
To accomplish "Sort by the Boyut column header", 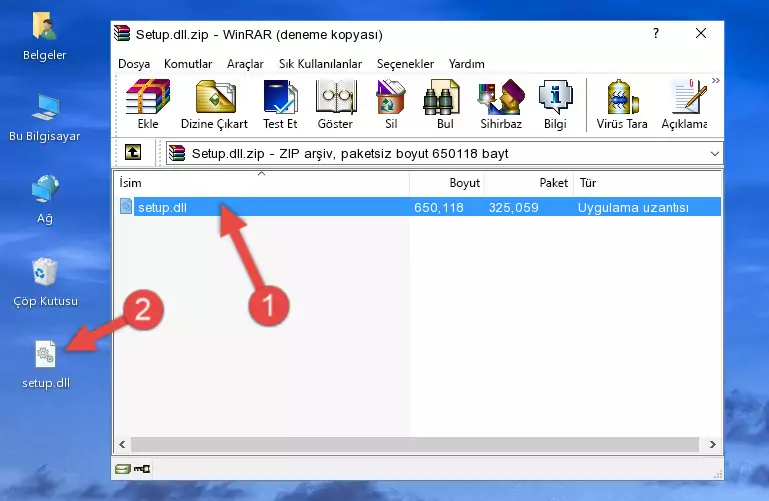I will coord(447,183).
